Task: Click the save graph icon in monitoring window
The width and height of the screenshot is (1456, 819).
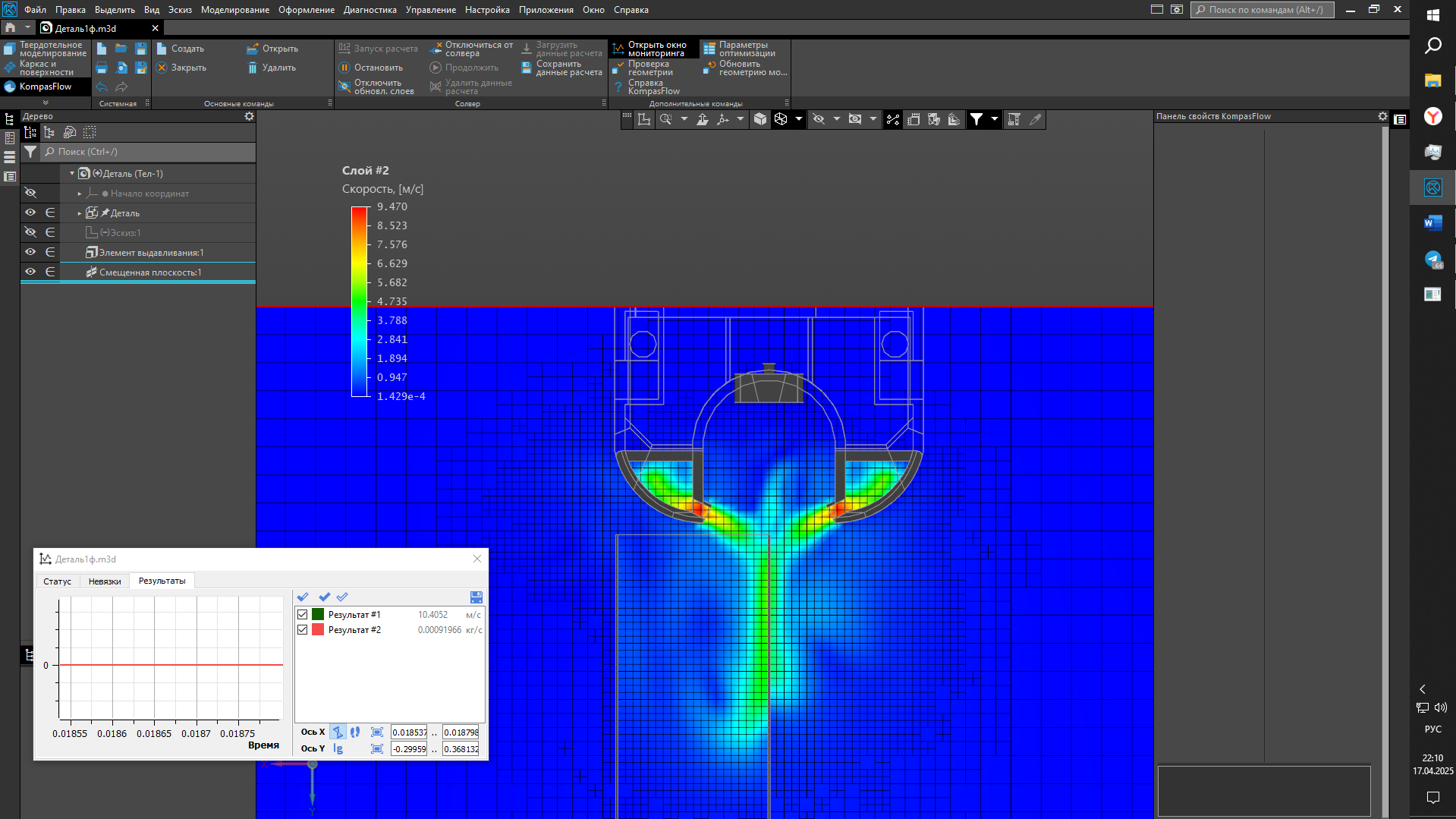Action: point(476,597)
